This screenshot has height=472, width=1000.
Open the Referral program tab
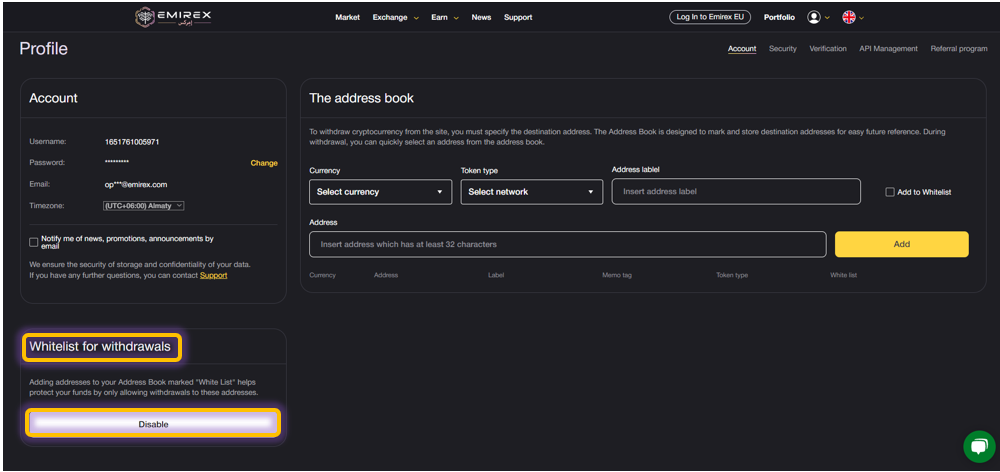click(x=959, y=48)
